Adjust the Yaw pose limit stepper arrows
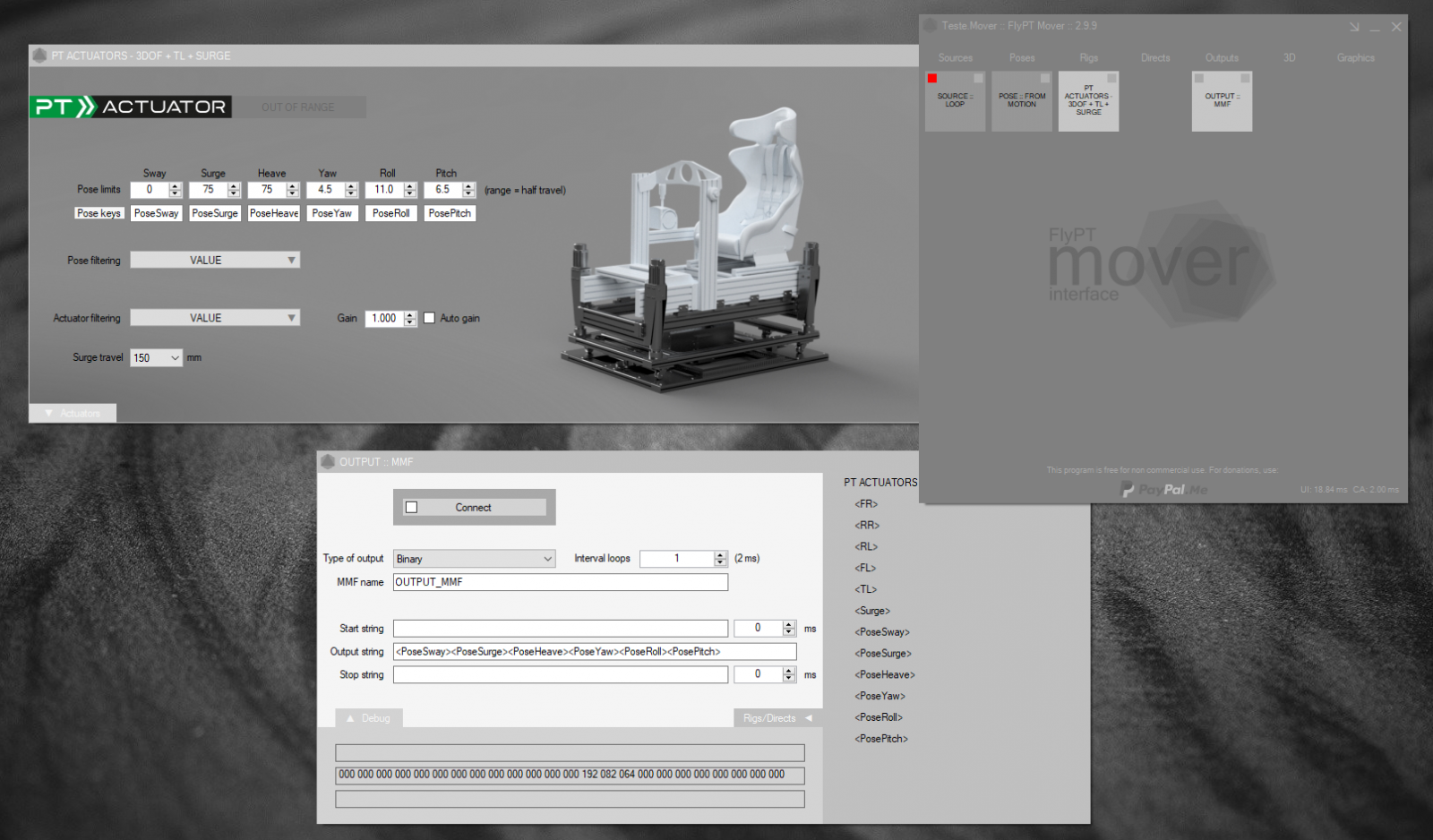 [351, 190]
